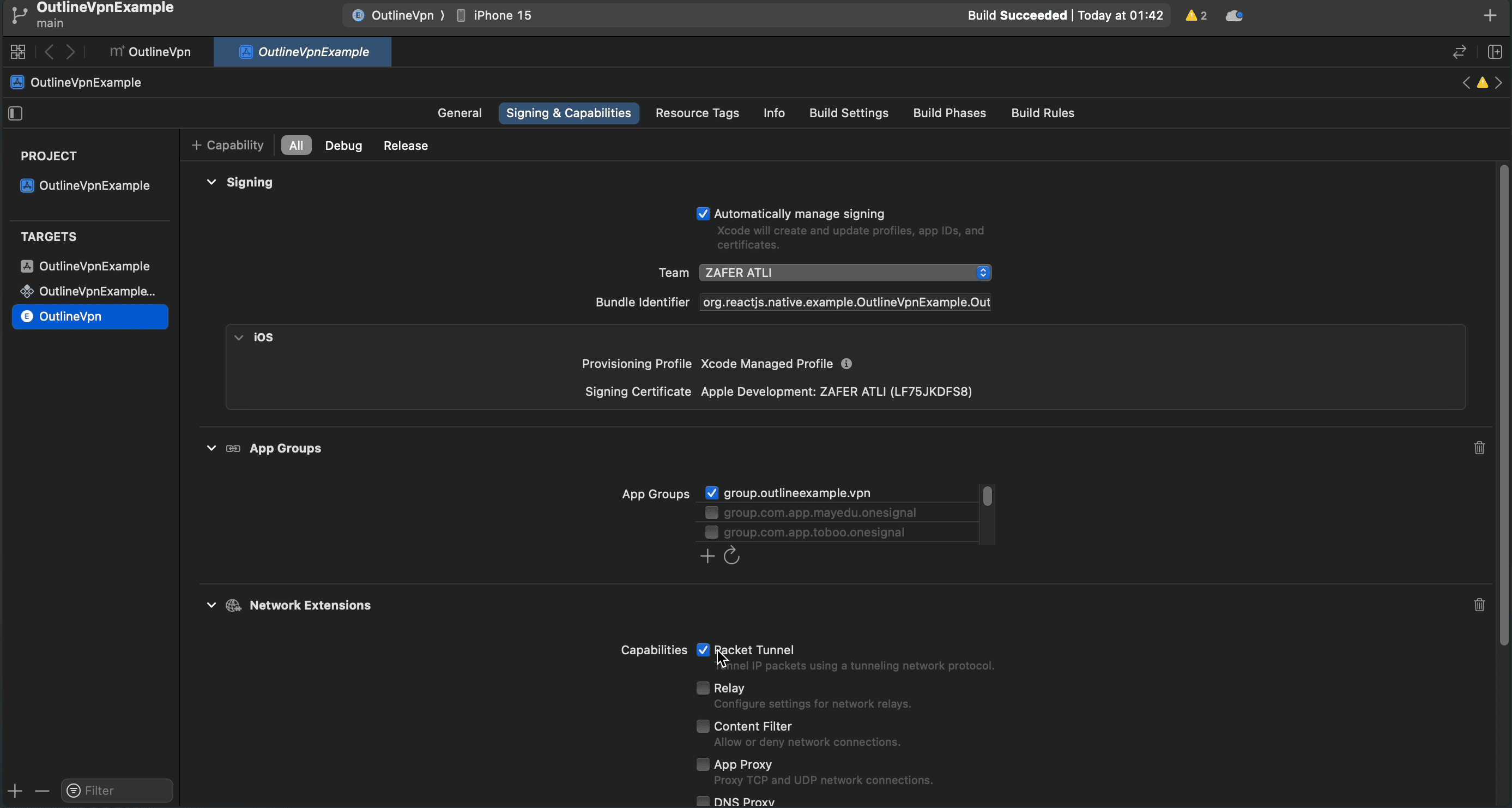Image resolution: width=1512 pixels, height=808 pixels.
Task: Open the Team dropdown showing ZAFER ATLI
Action: pyautogui.click(x=845, y=273)
